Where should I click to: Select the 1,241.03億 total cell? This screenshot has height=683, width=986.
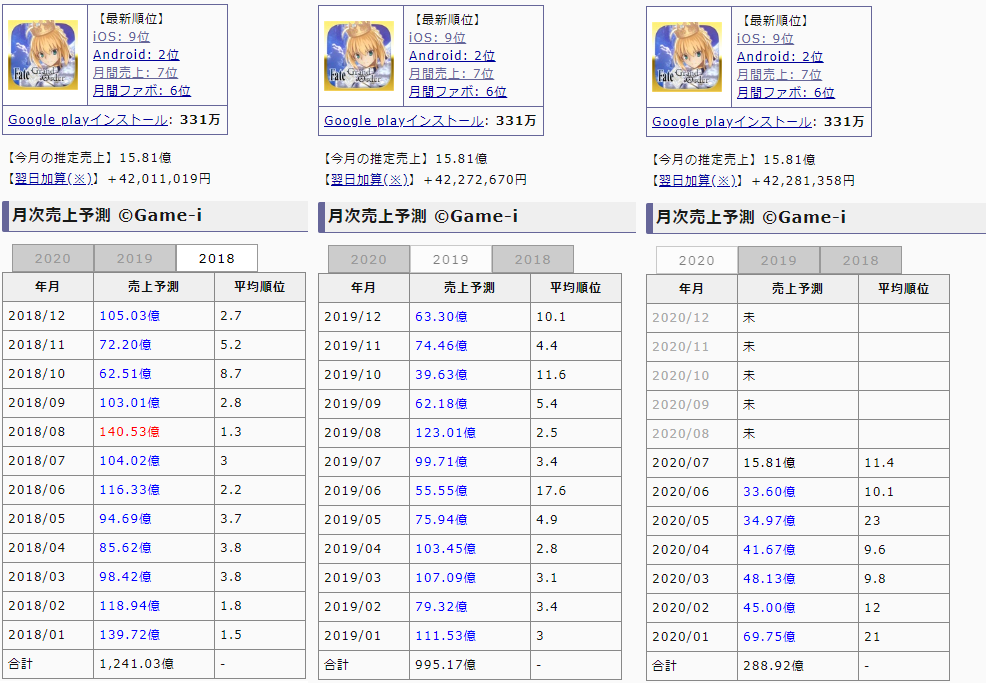pyautogui.click(x=154, y=664)
